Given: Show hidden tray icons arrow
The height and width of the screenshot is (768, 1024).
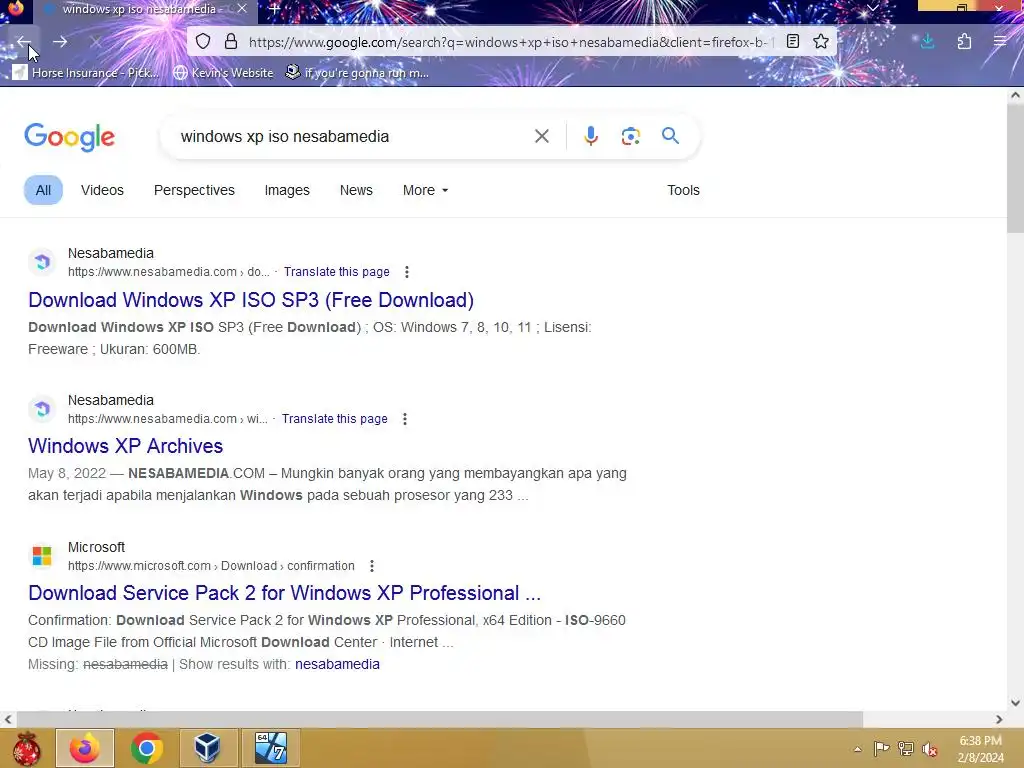Looking at the screenshot, I should pyautogui.click(x=857, y=749).
